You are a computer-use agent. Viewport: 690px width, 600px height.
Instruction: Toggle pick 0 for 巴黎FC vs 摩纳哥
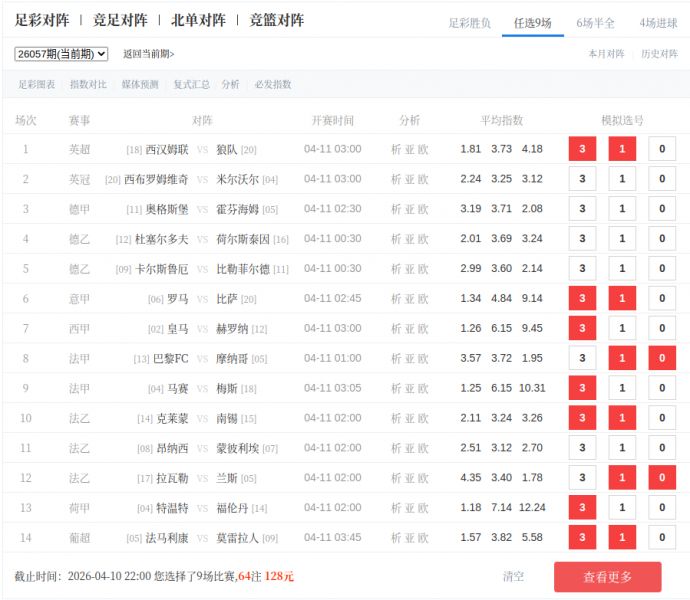(661, 358)
